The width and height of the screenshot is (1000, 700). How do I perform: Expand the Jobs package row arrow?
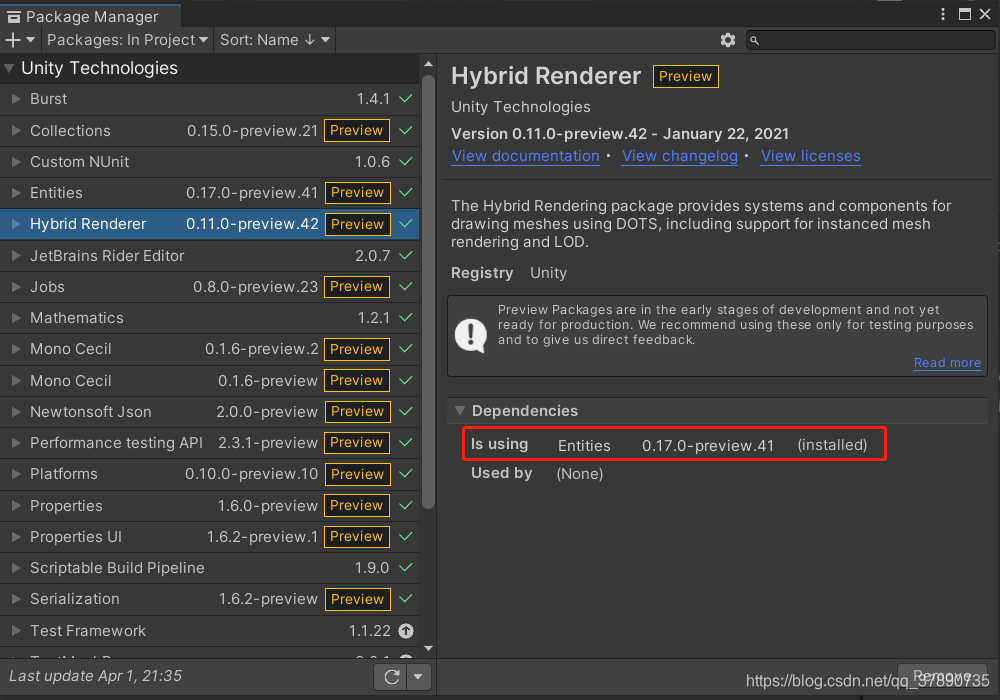pos(16,286)
